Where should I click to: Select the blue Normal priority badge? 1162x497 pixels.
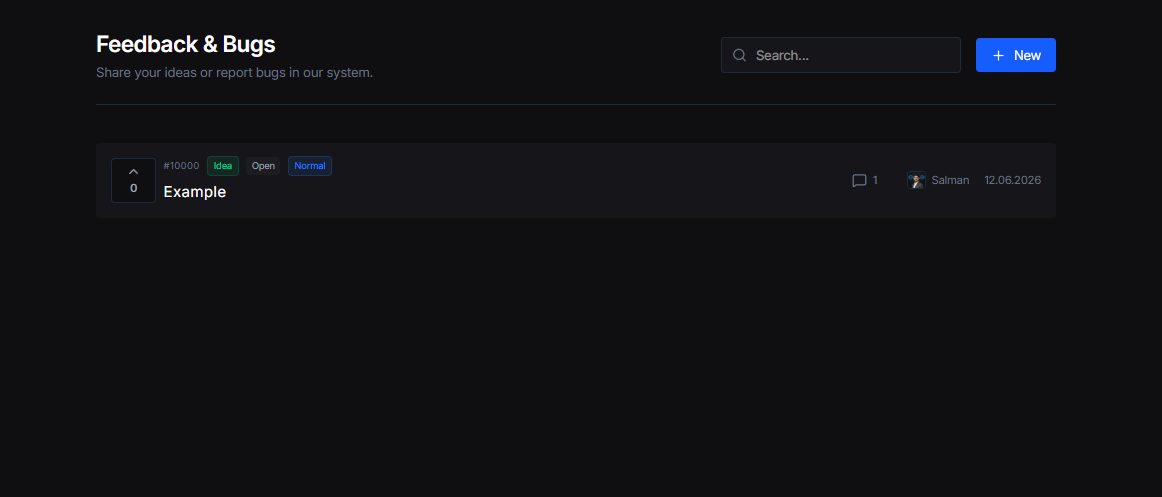(310, 166)
